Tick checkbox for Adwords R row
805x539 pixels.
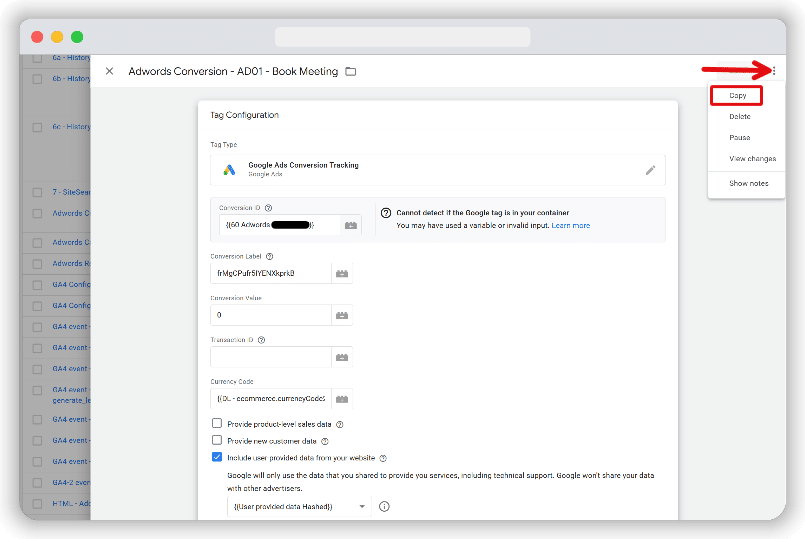point(37,264)
